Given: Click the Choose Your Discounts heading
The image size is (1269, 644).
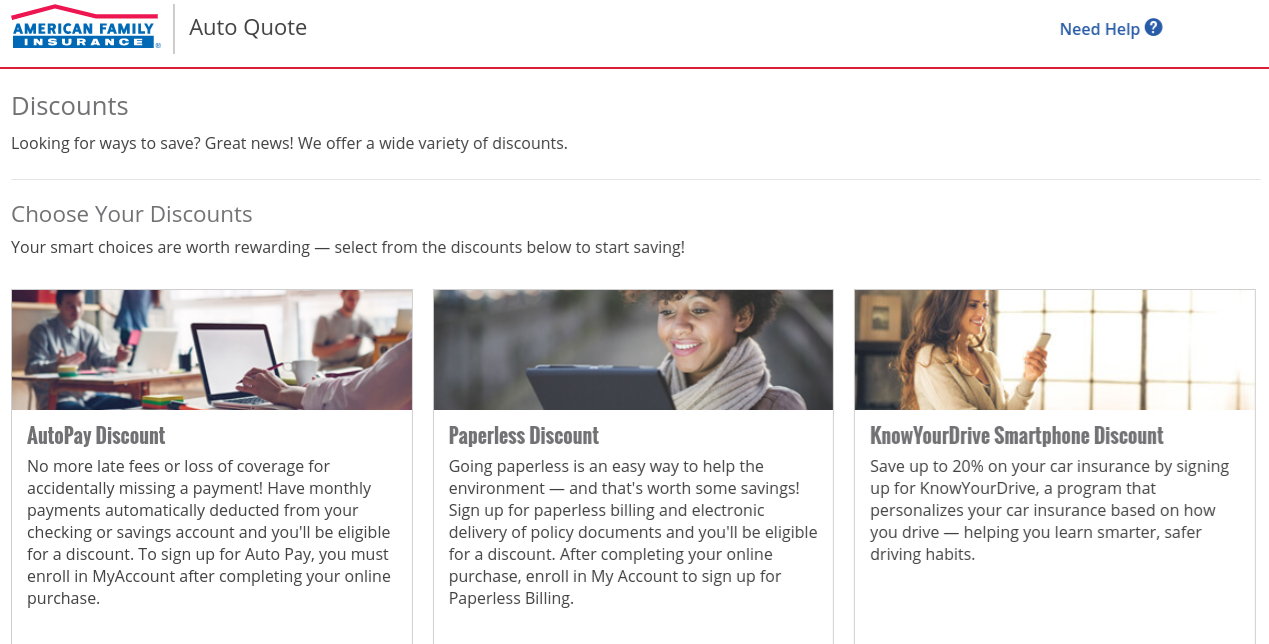Looking at the screenshot, I should coord(131,212).
